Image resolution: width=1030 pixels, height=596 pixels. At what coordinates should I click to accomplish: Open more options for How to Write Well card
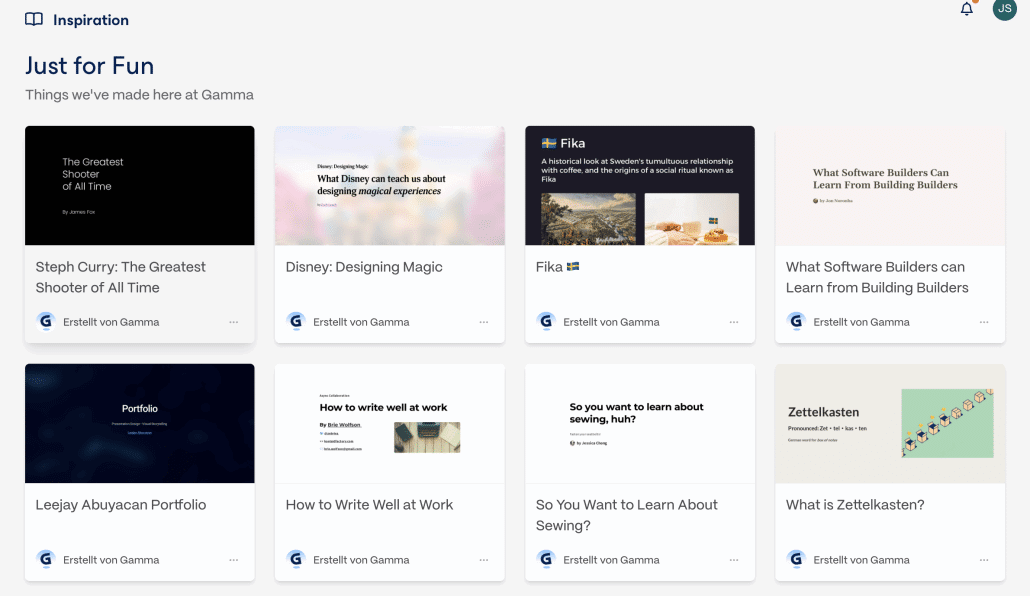484,560
